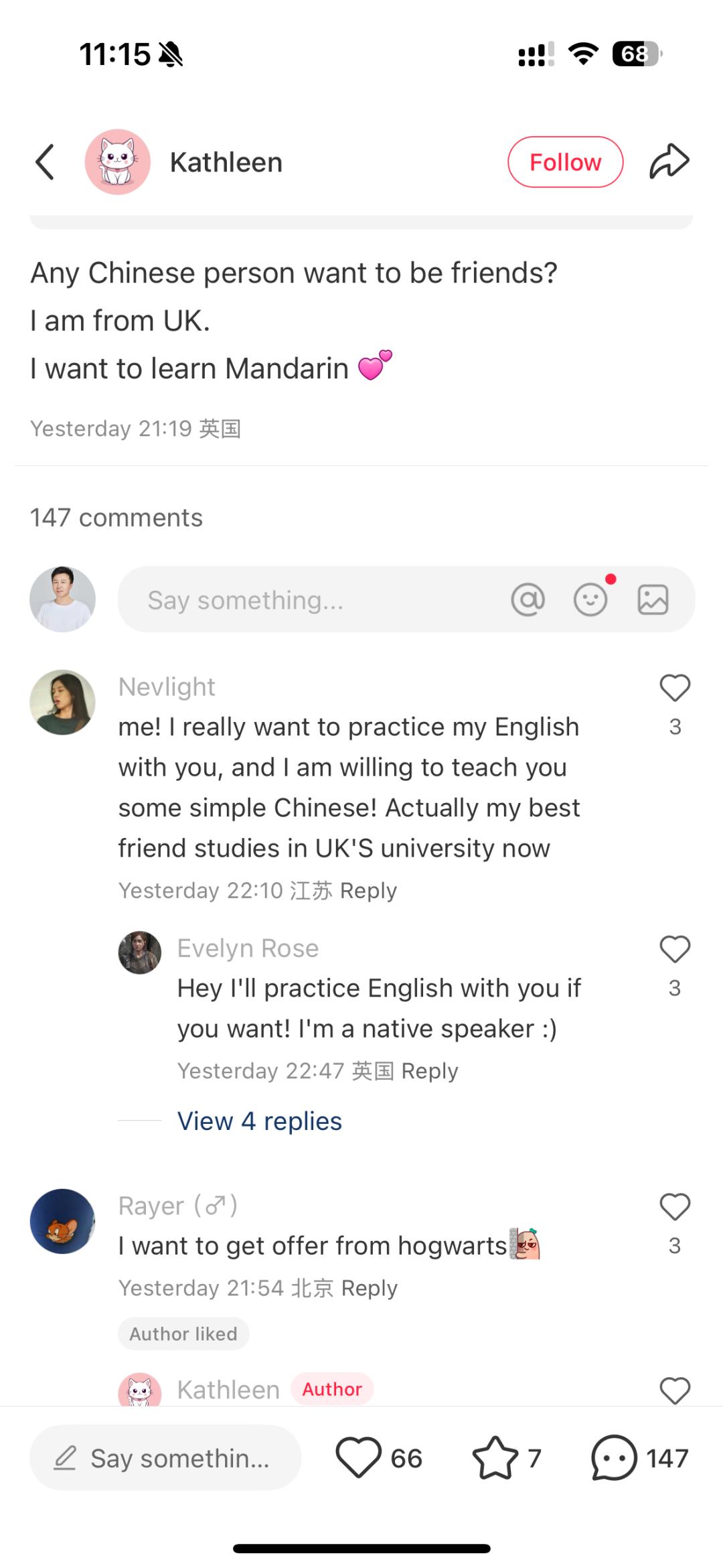Tap bottom Say something input box
This screenshot has width=723, height=1568.
165,1457
